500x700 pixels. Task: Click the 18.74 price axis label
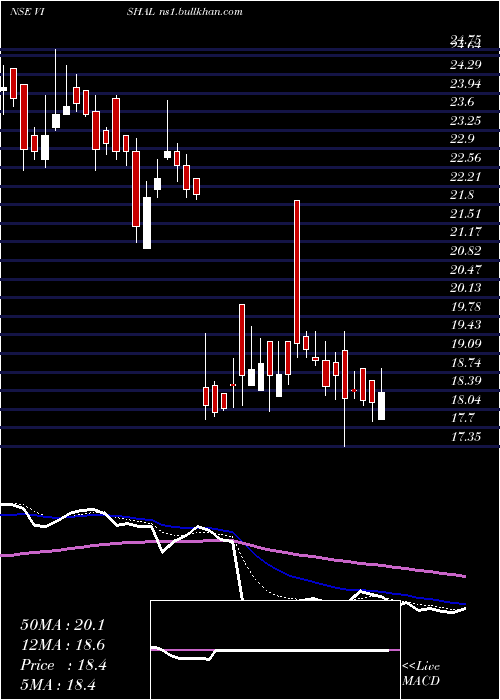tap(465, 362)
